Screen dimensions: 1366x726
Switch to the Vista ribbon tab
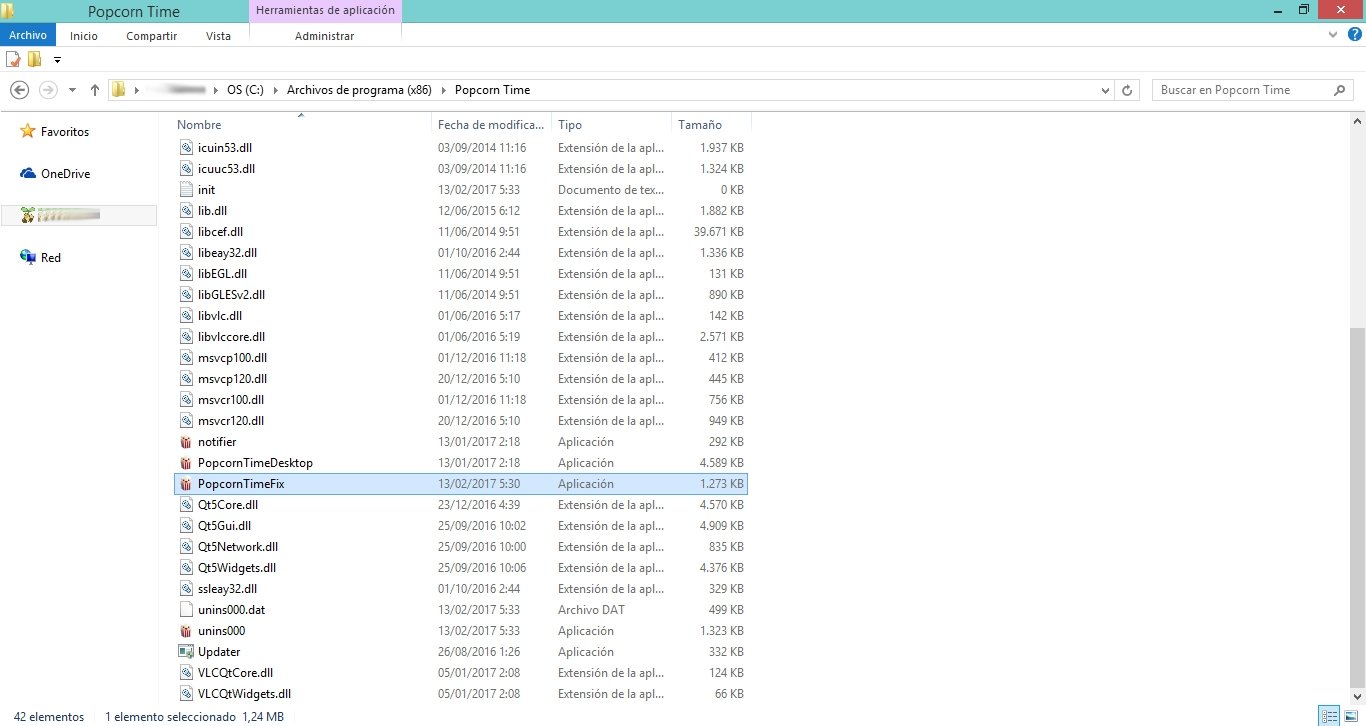[218, 36]
